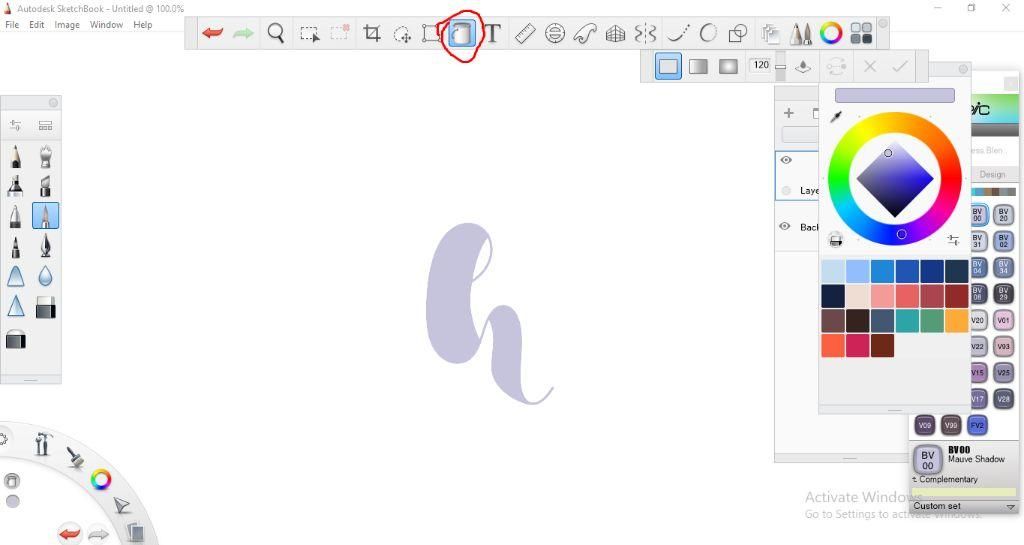Expand the Complementary colors section
The height and width of the screenshot is (545, 1024).
[x=945, y=479]
